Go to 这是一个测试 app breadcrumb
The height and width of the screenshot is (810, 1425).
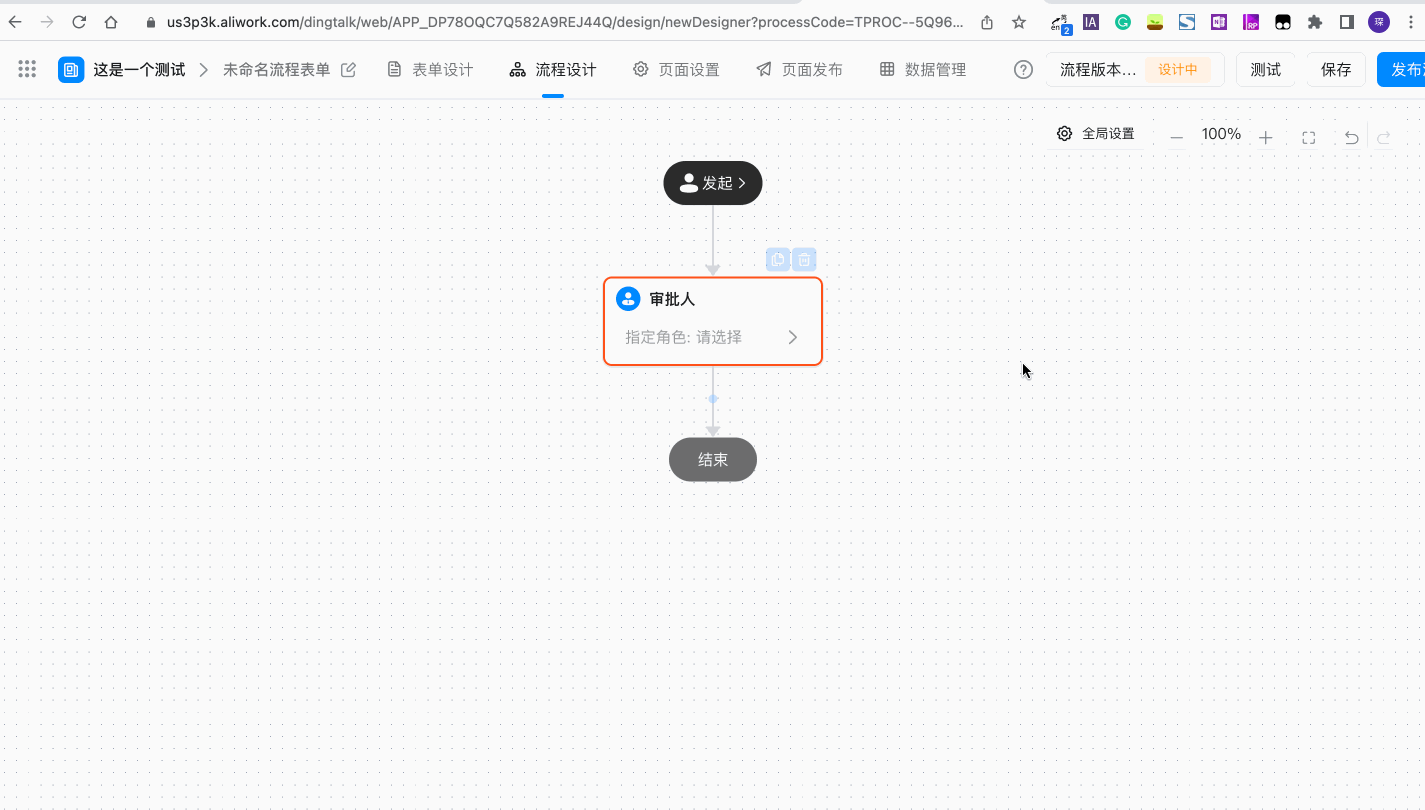point(139,70)
